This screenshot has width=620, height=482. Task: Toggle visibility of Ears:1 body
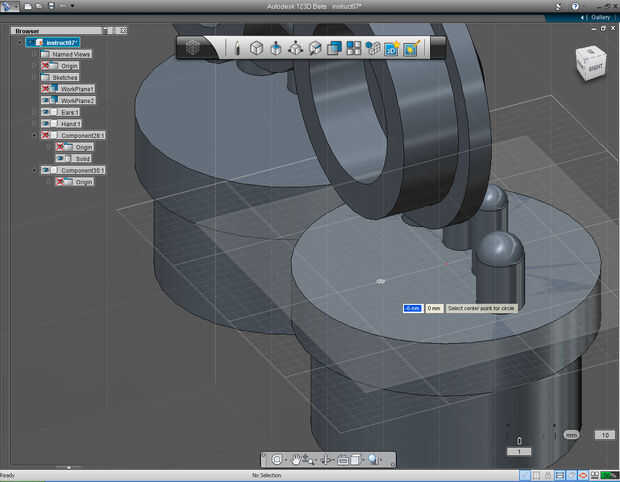click(46, 112)
